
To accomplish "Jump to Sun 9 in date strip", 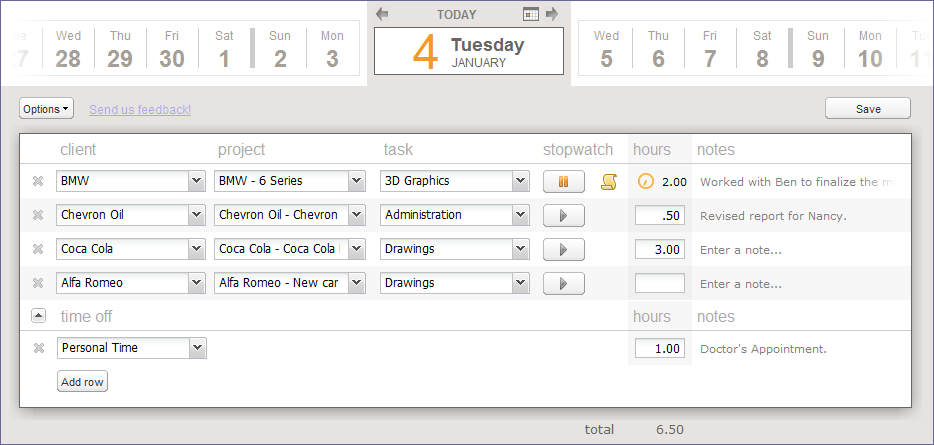I will click(x=818, y=49).
